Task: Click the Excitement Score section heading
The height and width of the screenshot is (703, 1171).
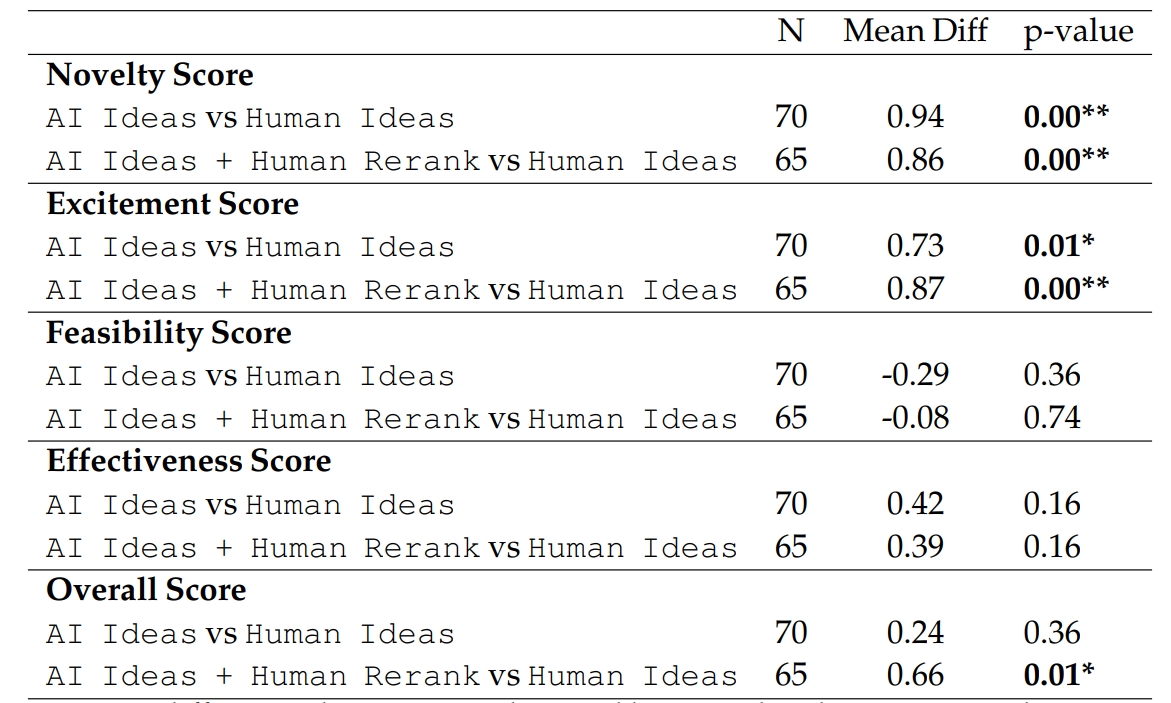Action: [172, 204]
